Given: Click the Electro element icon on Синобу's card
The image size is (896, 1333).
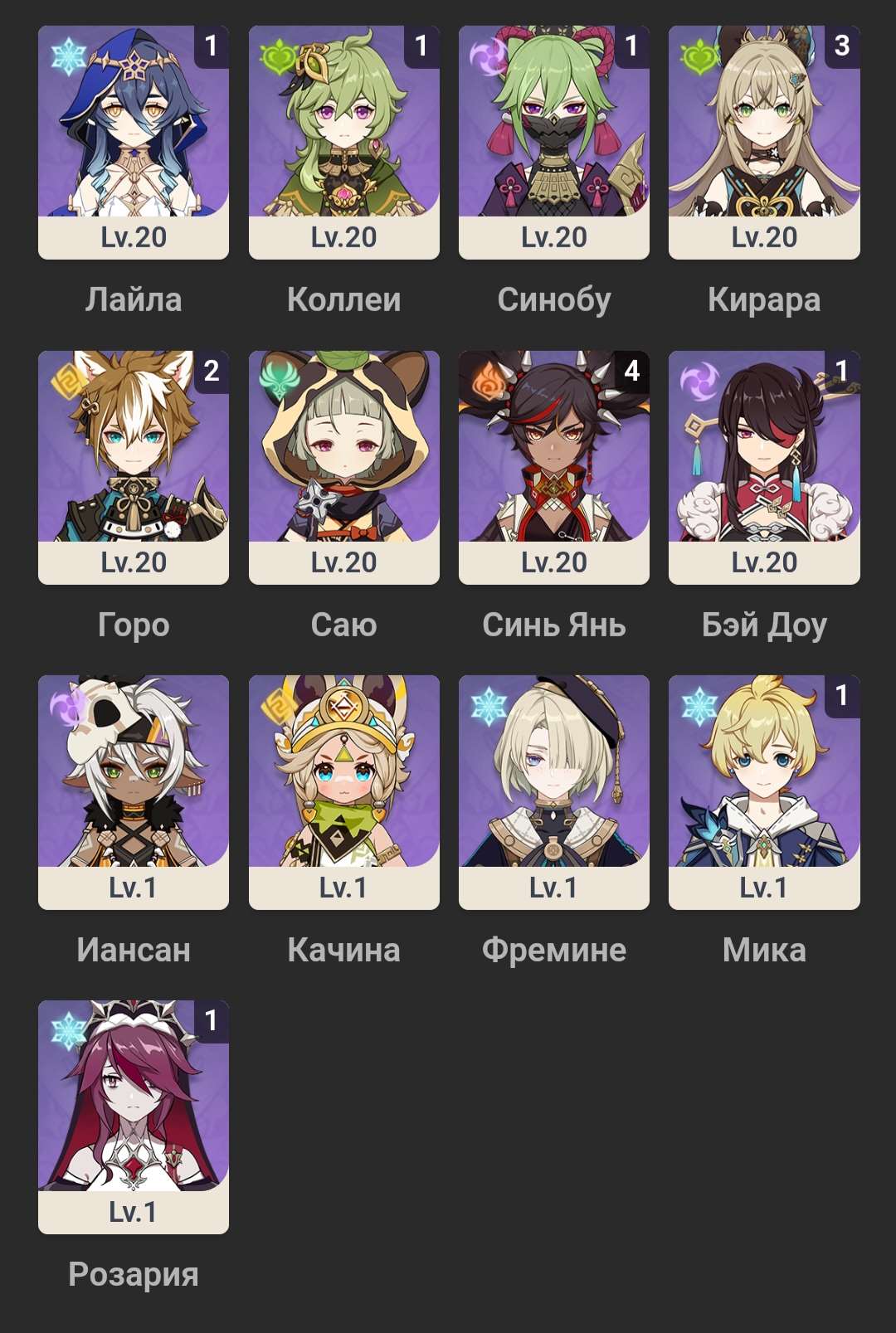Looking at the screenshot, I should pyautogui.click(x=488, y=57).
